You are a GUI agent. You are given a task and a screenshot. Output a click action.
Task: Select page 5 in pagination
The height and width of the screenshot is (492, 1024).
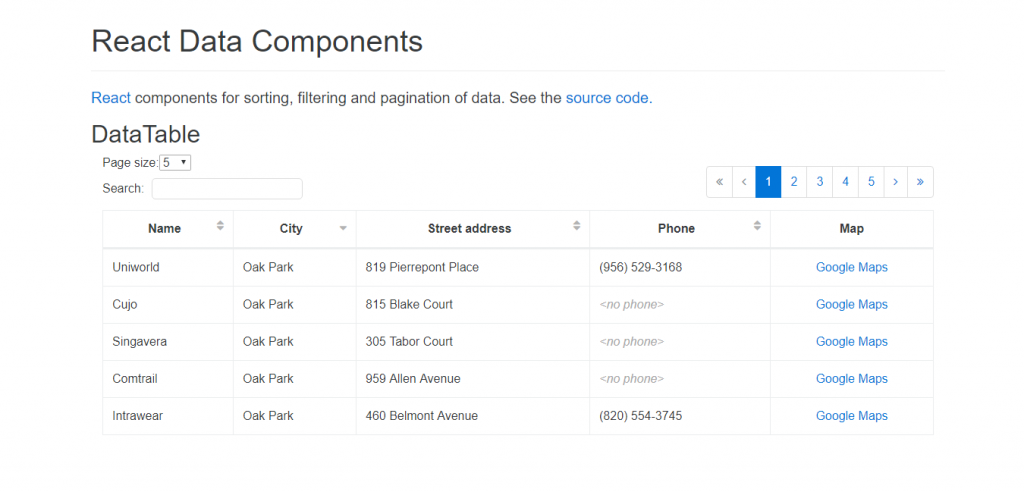(871, 182)
